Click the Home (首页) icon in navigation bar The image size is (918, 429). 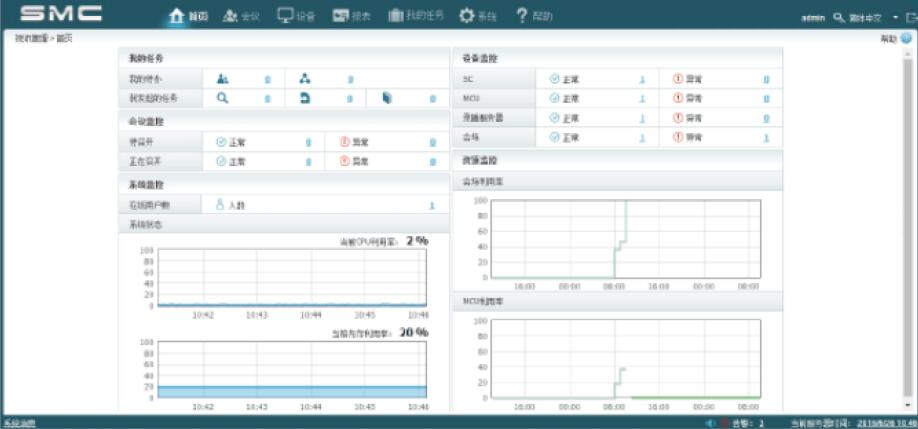[x=177, y=16]
